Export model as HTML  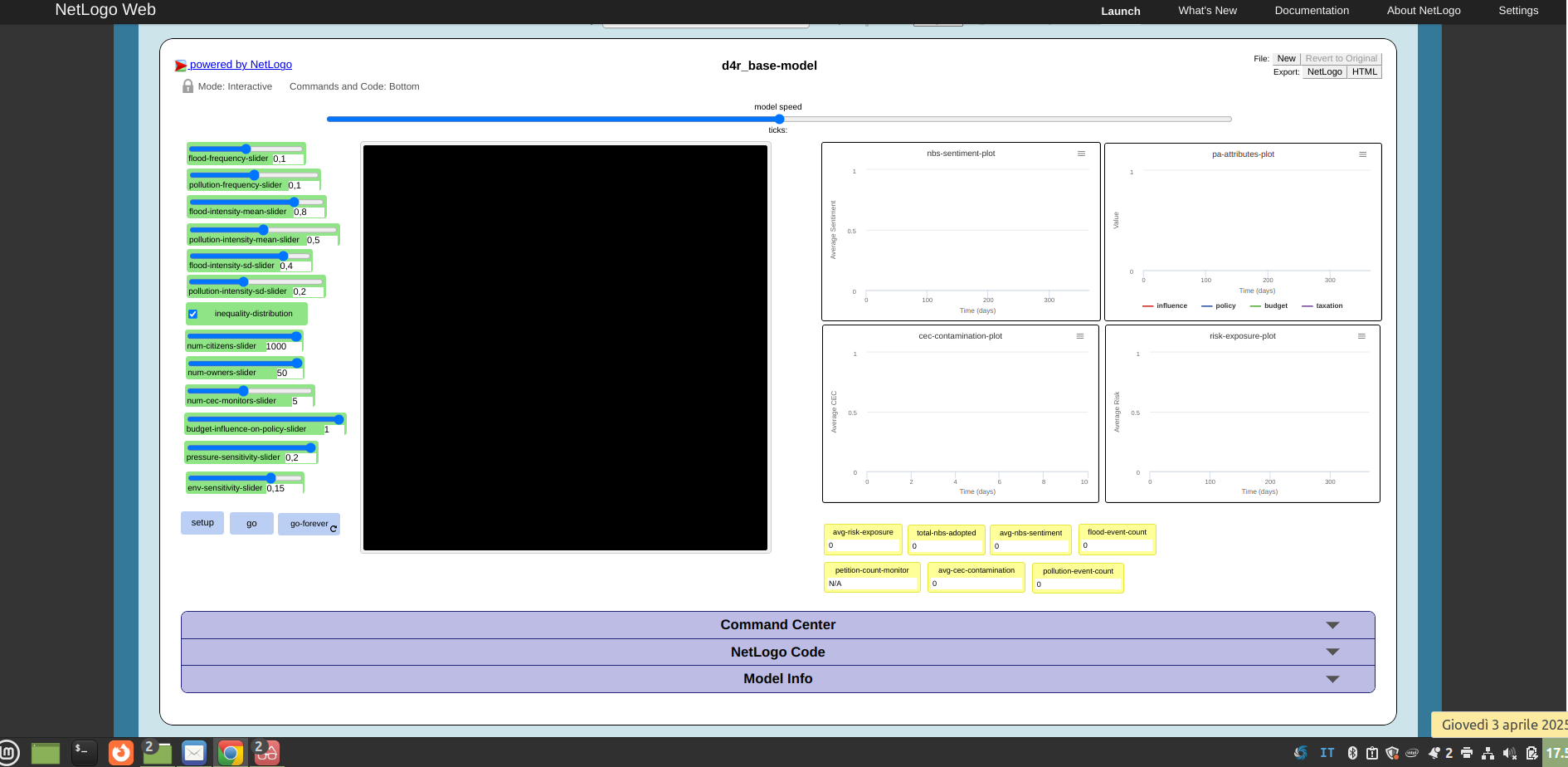(x=1364, y=71)
